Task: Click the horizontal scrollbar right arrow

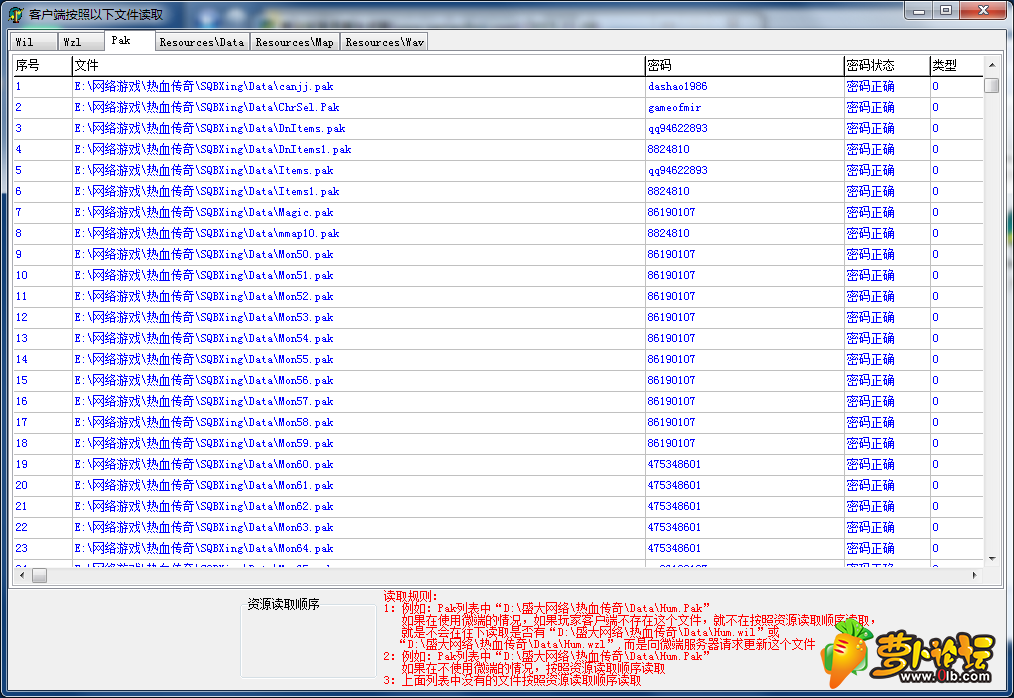Action: tap(975, 575)
